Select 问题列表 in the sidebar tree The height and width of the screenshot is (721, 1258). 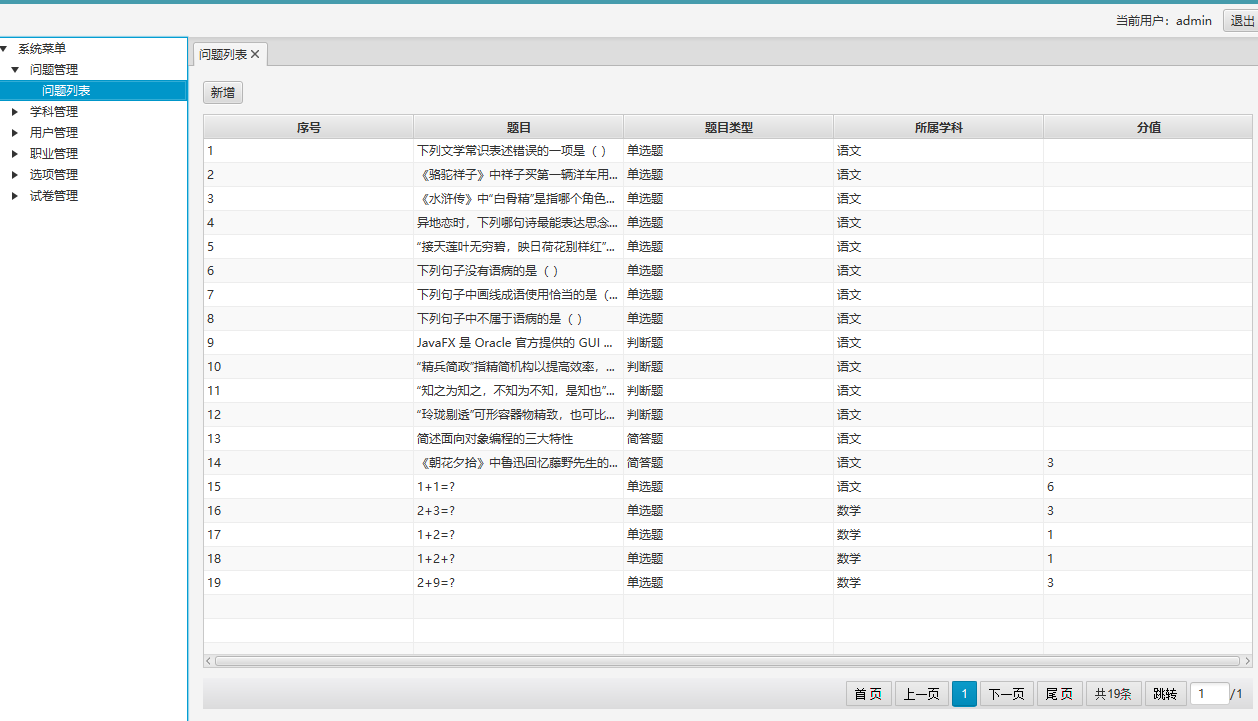(66, 91)
